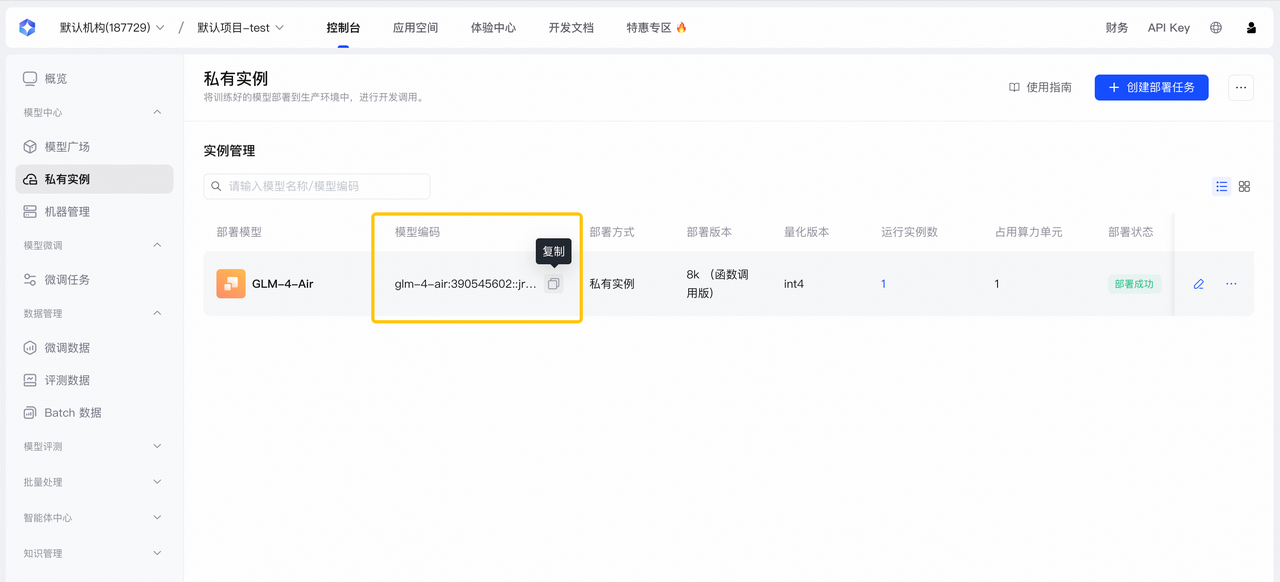Click the 占用算力单元 column header
This screenshot has height=582, width=1280.
(x=1028, y=232)
